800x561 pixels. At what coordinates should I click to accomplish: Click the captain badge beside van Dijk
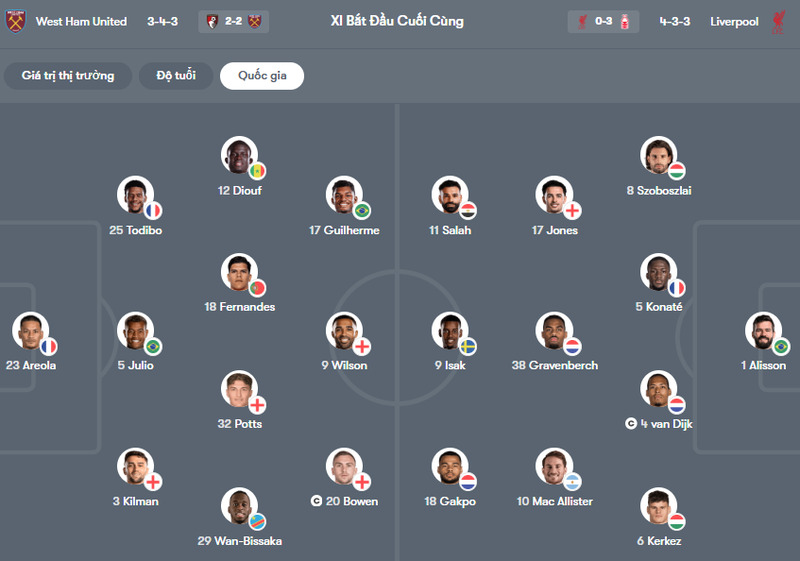(x=631, y=424)
